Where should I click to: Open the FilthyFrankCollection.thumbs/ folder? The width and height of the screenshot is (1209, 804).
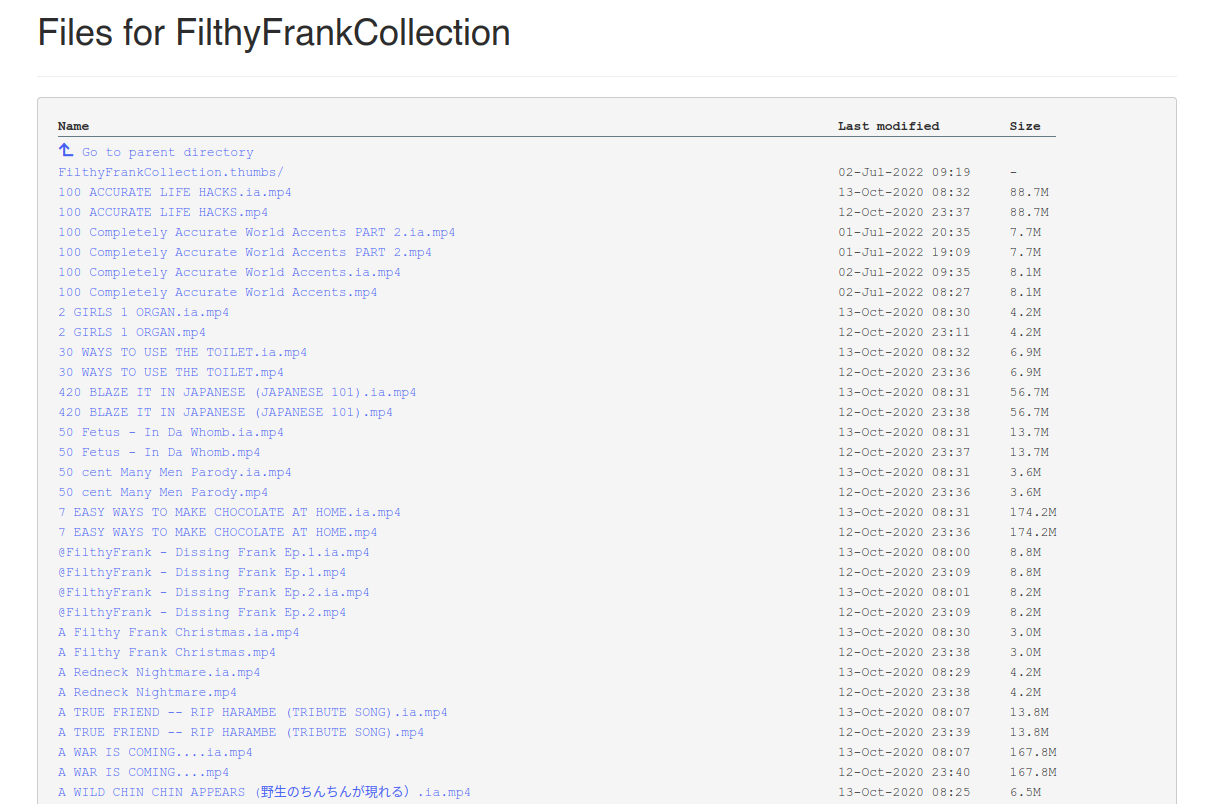(x=170, y=172)
